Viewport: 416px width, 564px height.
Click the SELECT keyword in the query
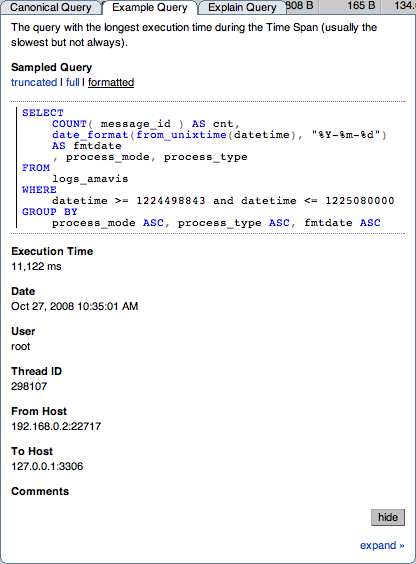[43, 113]
